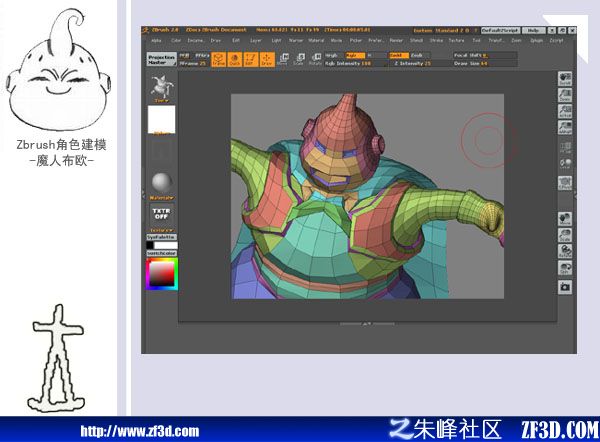Click the ZBrush logo icon in title bar

coord(145,30)
